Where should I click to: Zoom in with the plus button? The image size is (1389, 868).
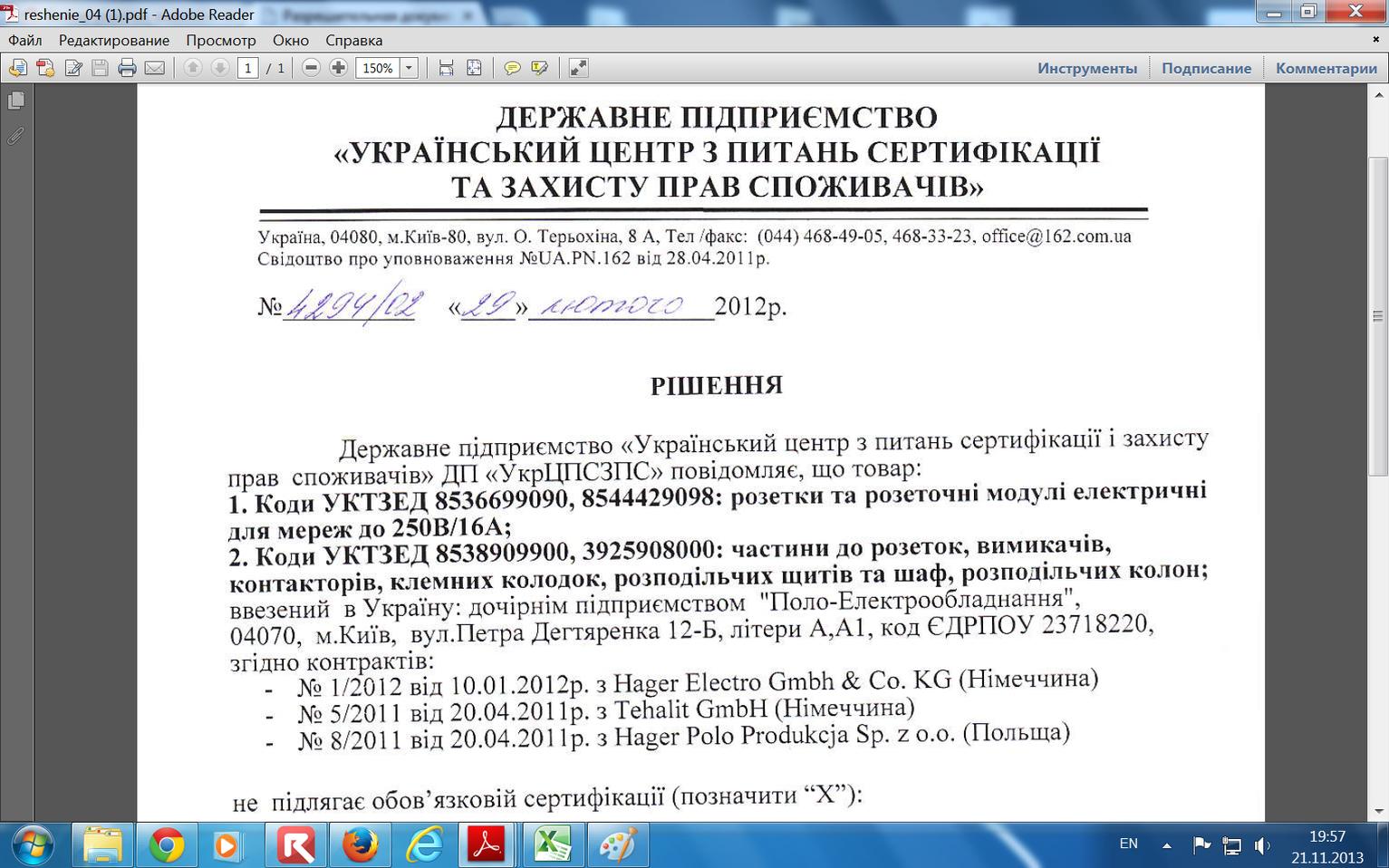coord(338,68)
